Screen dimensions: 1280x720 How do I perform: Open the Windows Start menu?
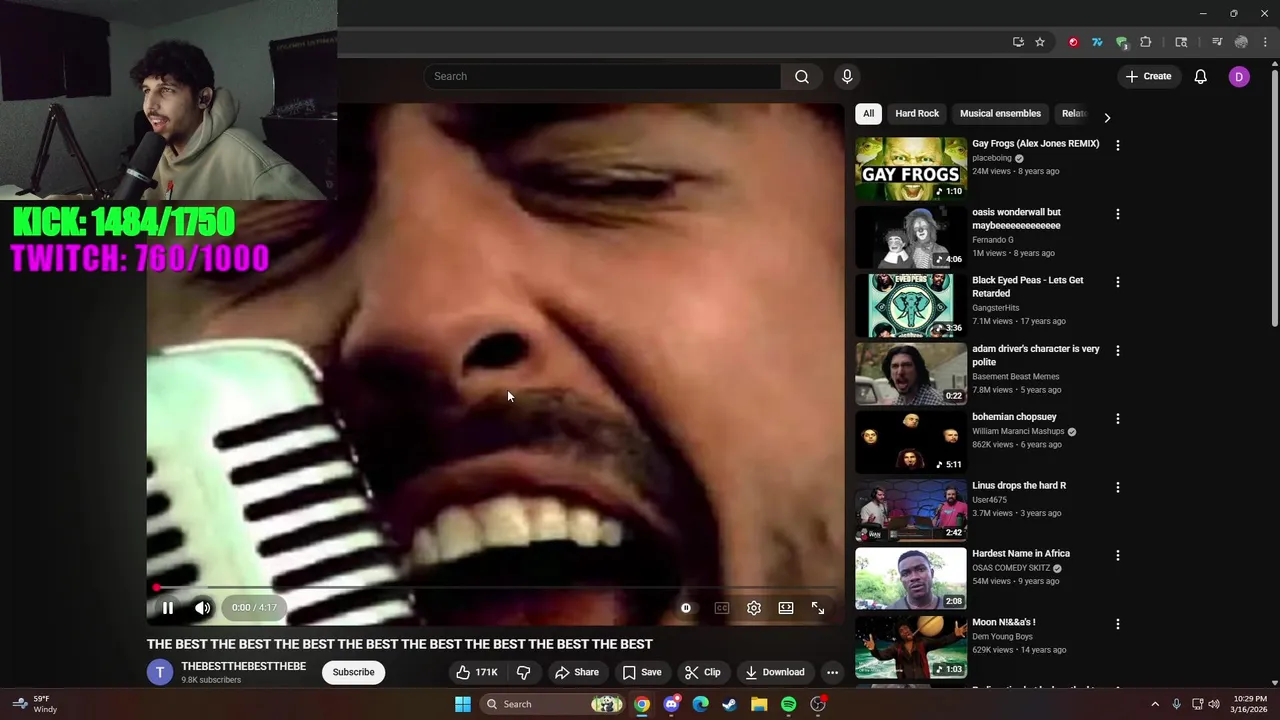[463, 704]
